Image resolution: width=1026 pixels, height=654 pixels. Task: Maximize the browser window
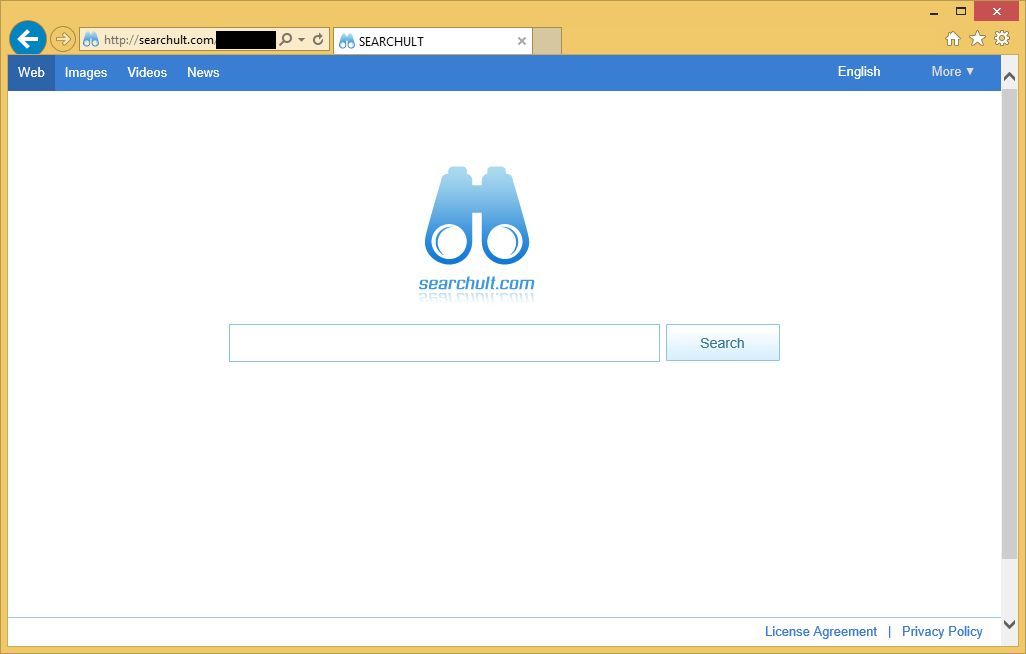961,11
